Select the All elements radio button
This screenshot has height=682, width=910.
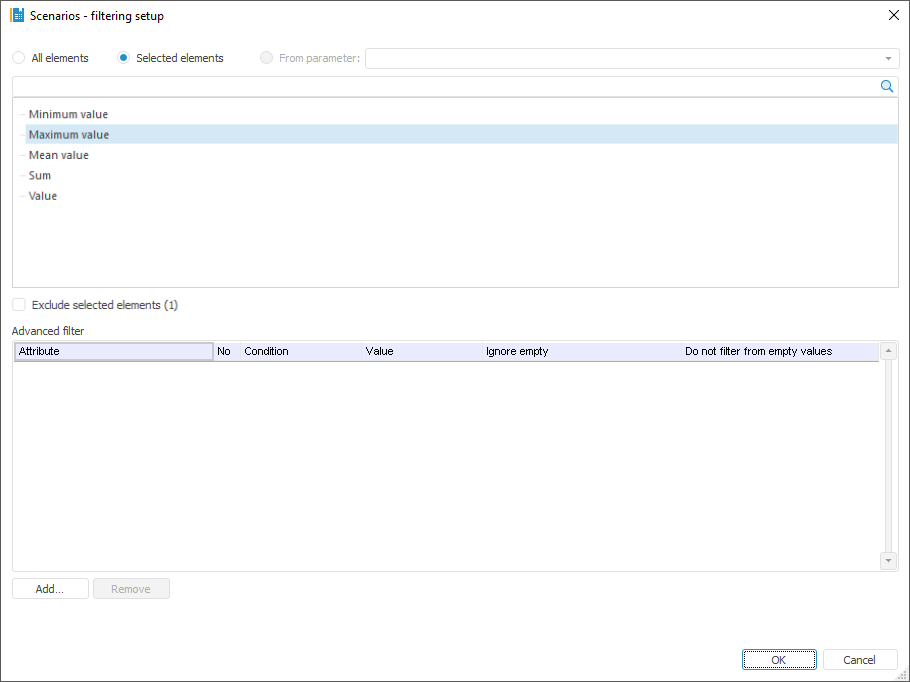pos(19,58)
